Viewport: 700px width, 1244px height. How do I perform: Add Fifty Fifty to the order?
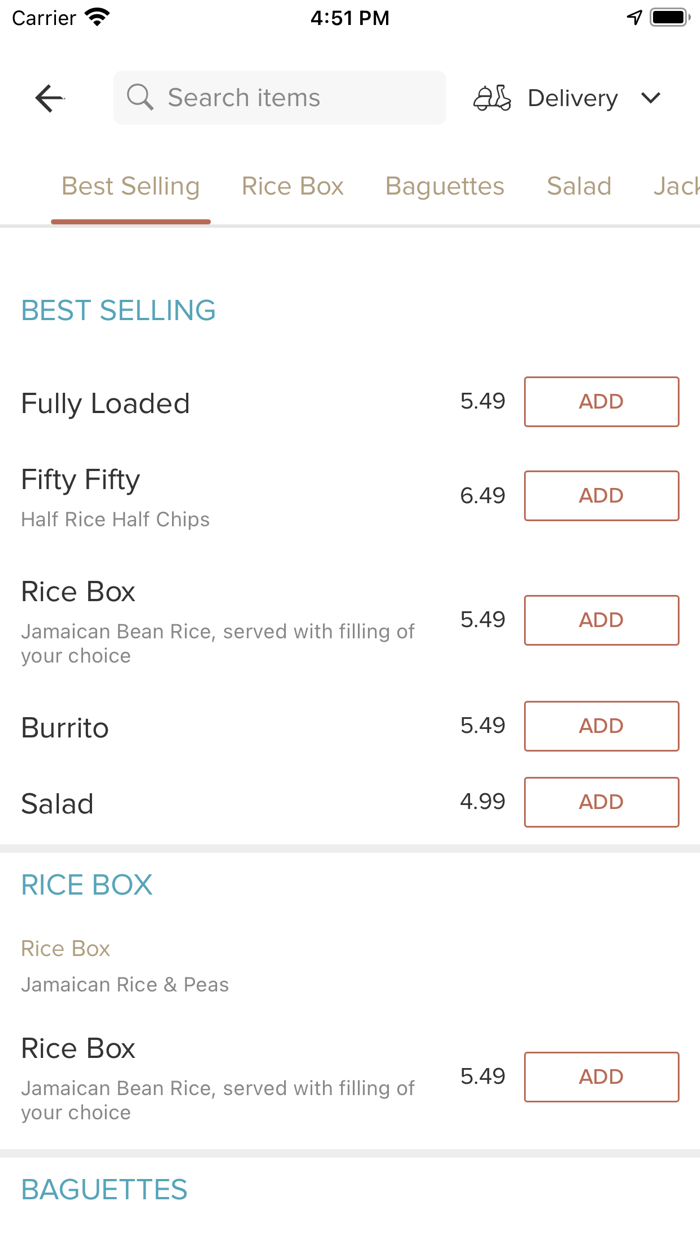(602, 496)
